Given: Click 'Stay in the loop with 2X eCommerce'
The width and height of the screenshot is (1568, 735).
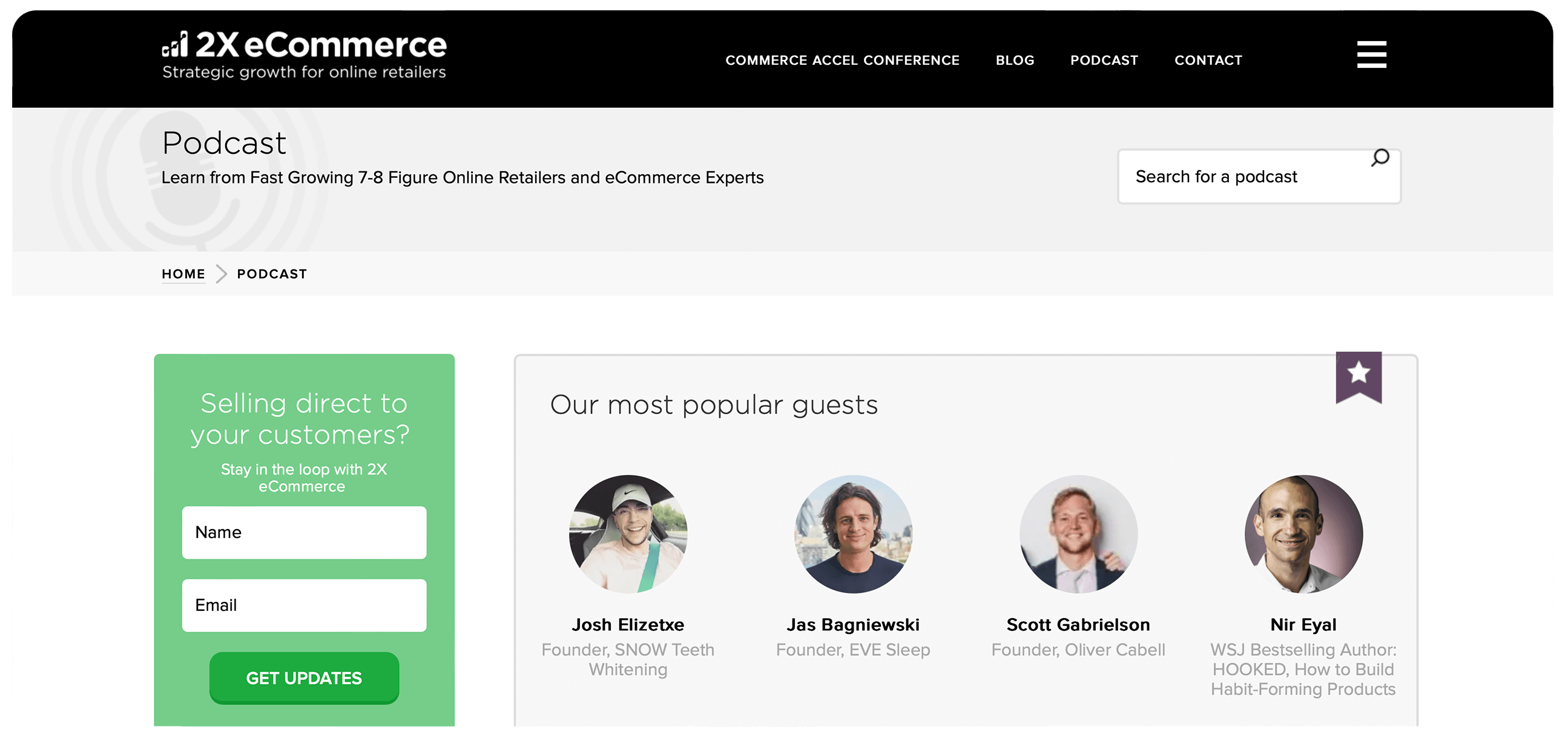Looking at the screenshot, I should [303, 478].
